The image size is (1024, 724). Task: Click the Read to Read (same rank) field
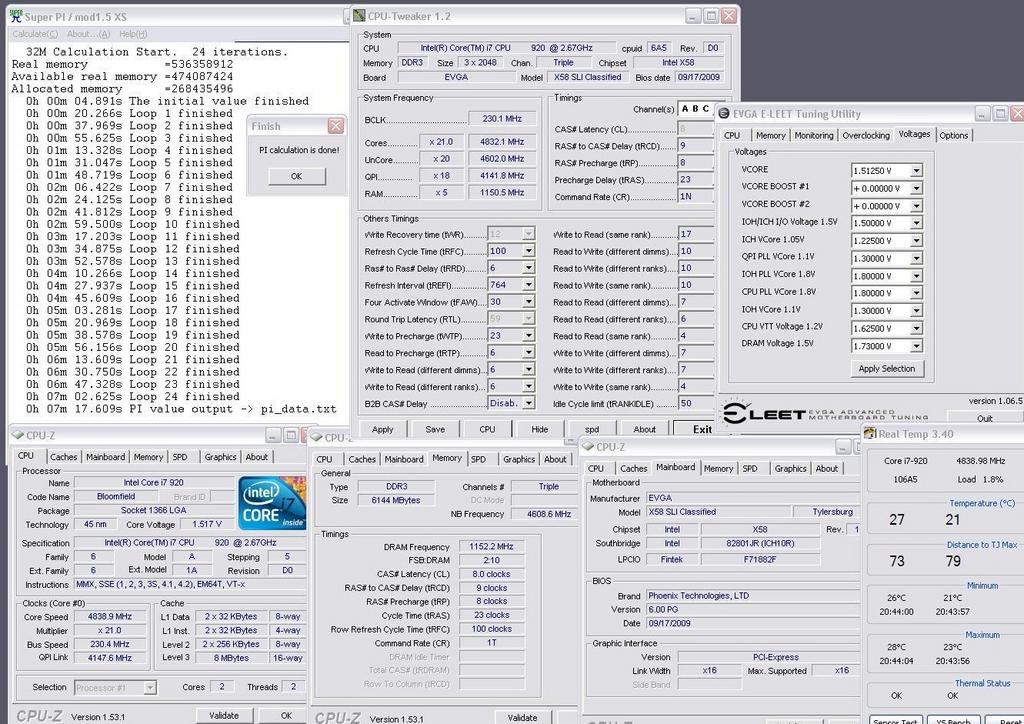click(x=694, y=336)
